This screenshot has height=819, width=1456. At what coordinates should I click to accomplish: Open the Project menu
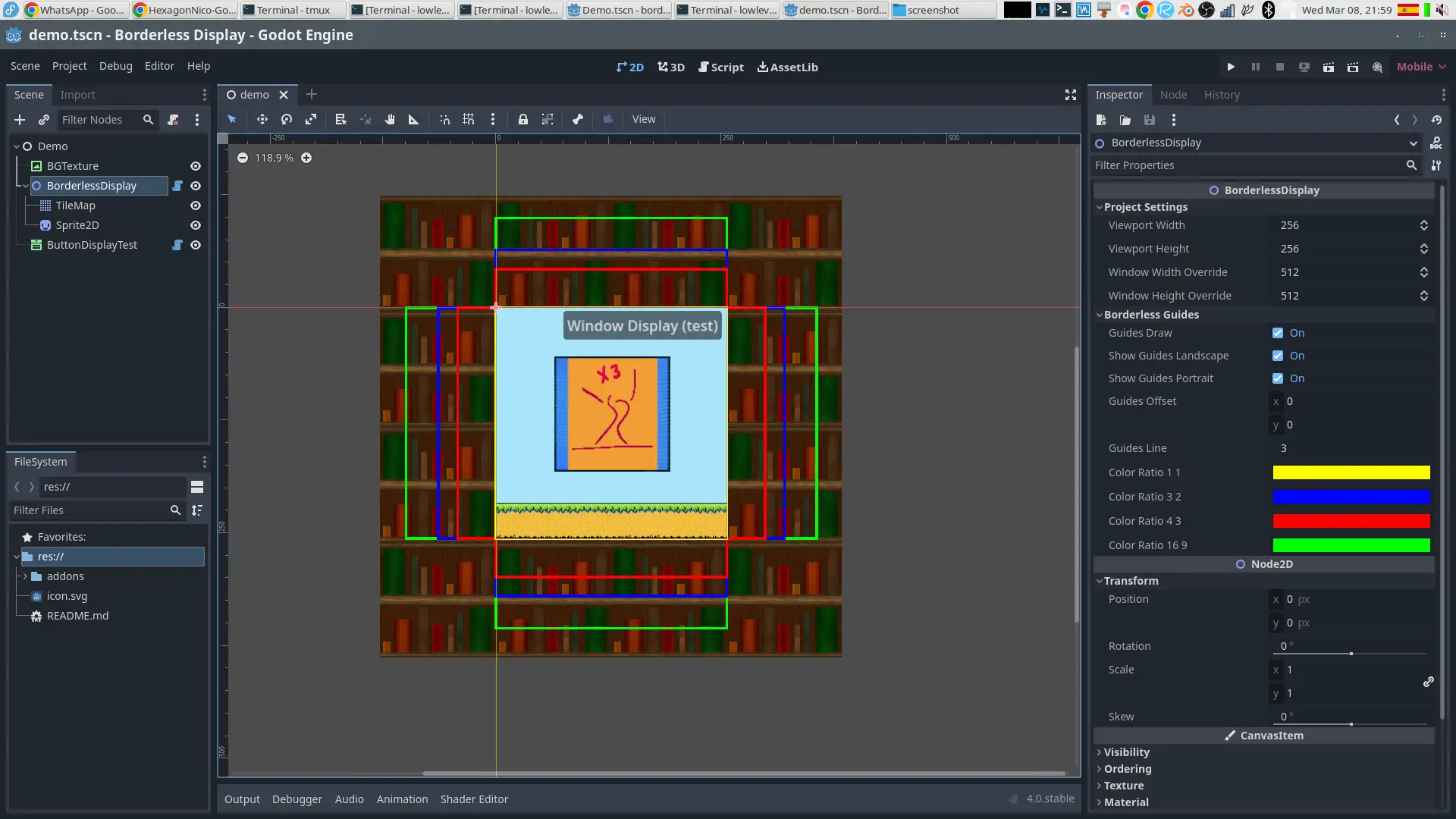69,66
